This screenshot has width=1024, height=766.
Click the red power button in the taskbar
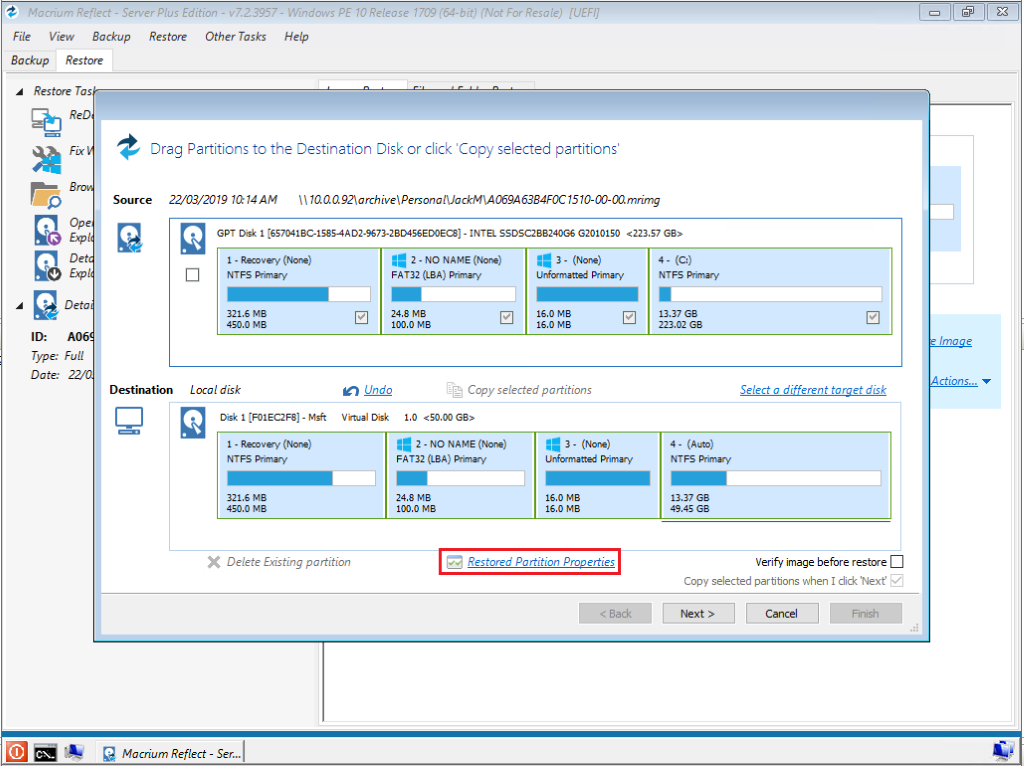16,752
